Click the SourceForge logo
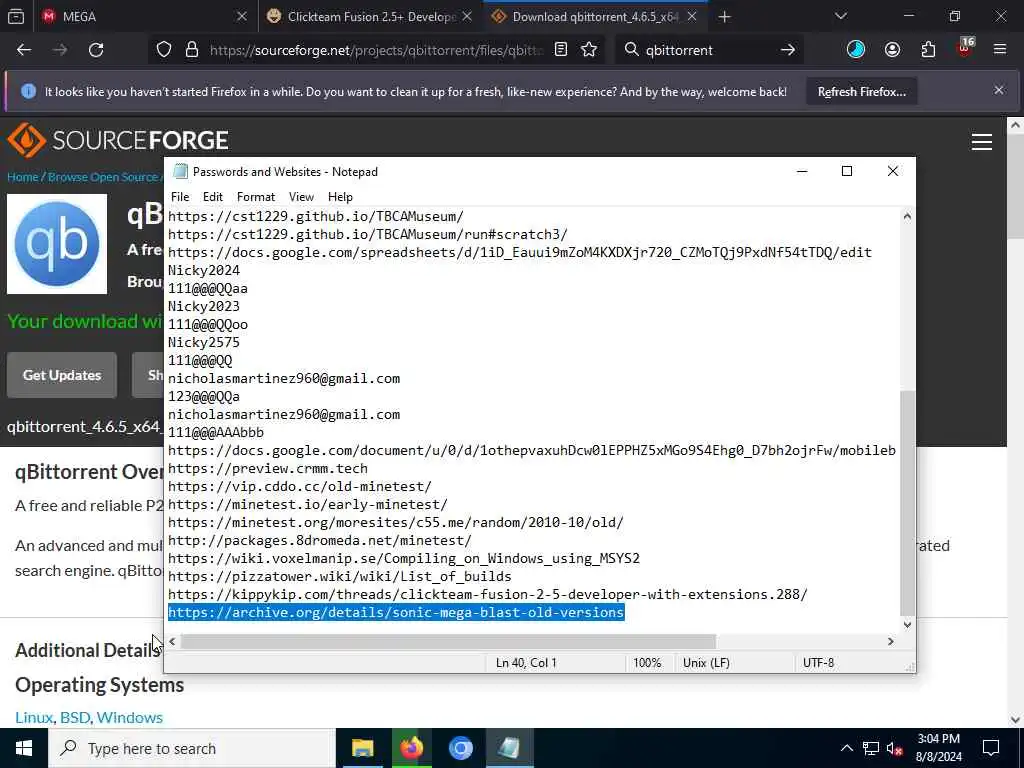1024x768 pixels. 118,140
